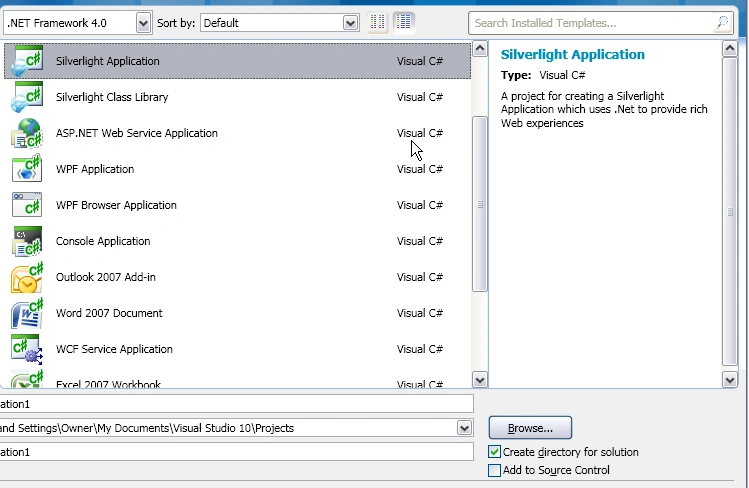Screen dimensions: 749x488
Task: Open the .NET Framework version dropdown
Action: tap(143, 23)
